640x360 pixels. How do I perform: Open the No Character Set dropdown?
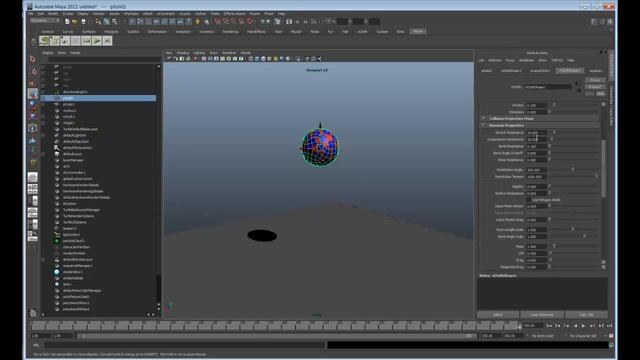pyautogui.click(x=584, y=336)
